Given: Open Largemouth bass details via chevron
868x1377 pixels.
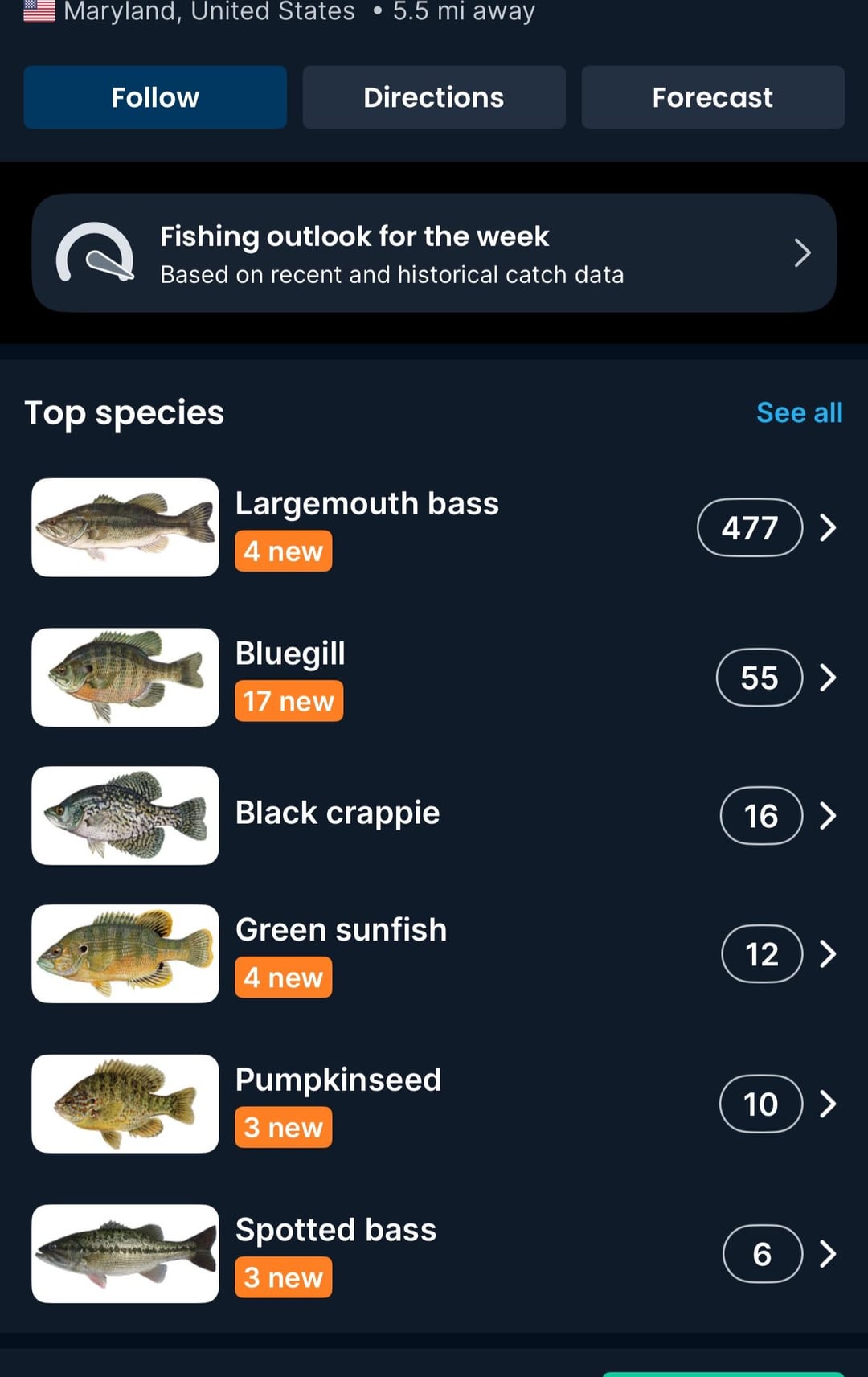Looking at the screenshot, I should click(828, 528).
